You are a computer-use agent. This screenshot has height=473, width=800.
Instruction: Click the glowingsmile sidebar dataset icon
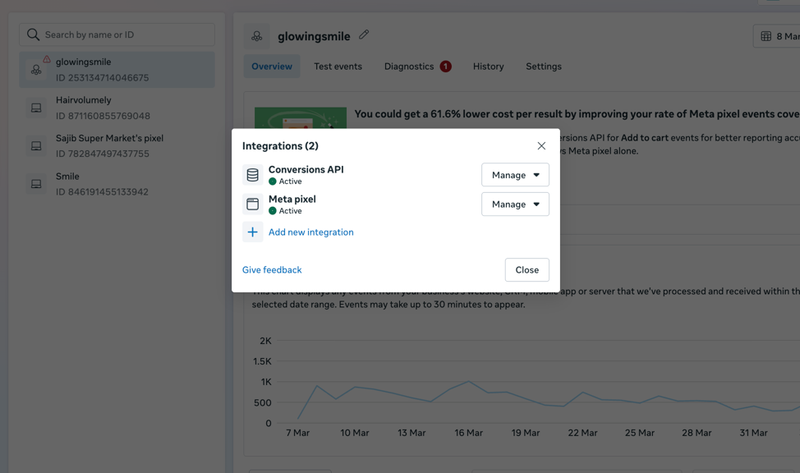36,70
